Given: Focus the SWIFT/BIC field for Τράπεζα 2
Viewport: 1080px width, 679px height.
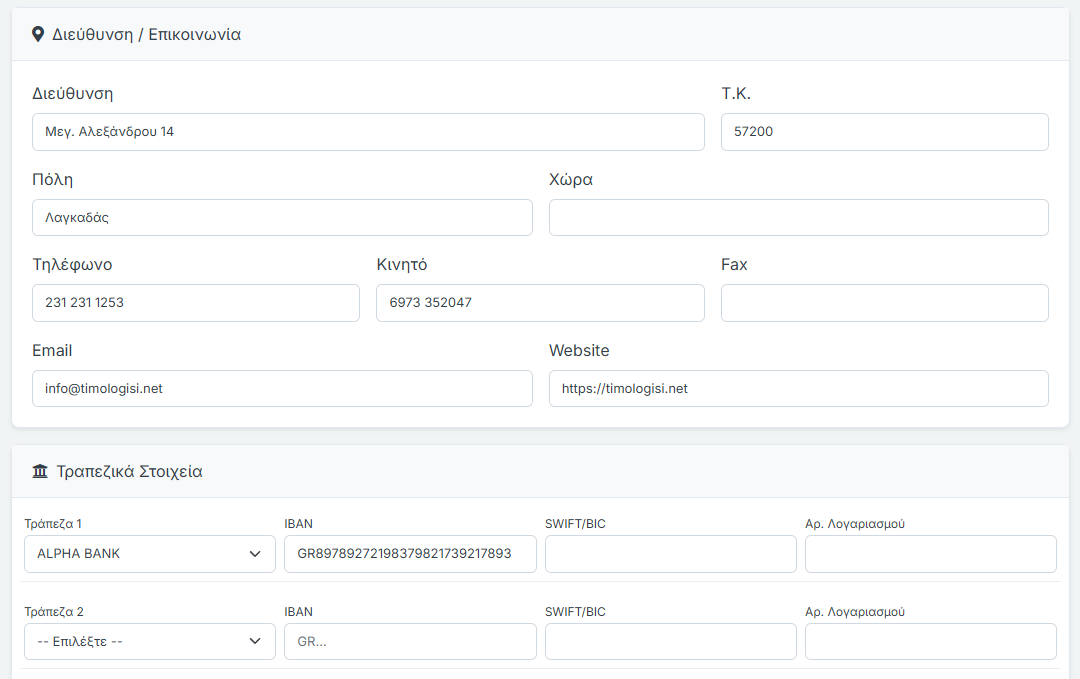Looking at the screenshot, I should (670, 642).
